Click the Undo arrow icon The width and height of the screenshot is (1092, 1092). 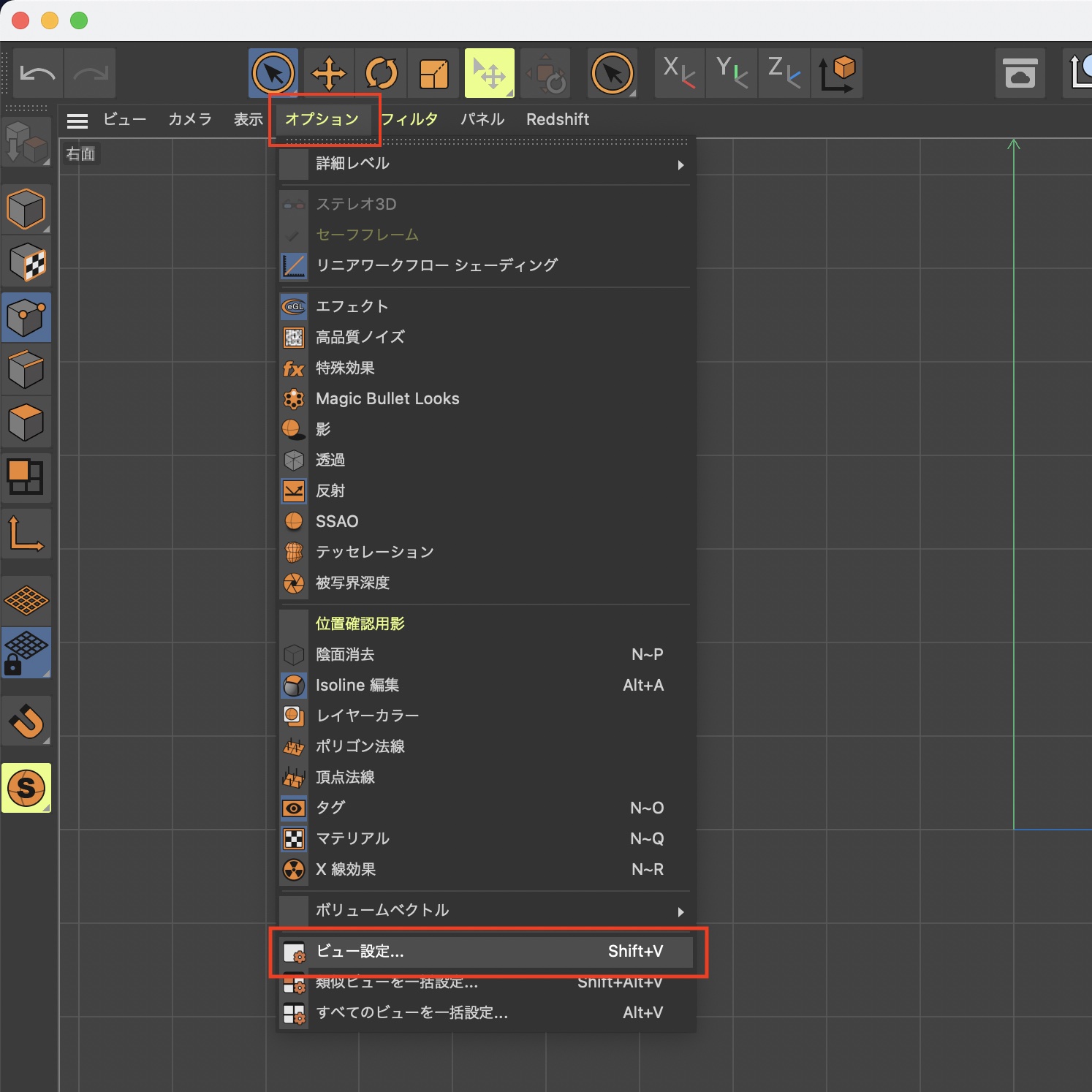pos(37,73)
